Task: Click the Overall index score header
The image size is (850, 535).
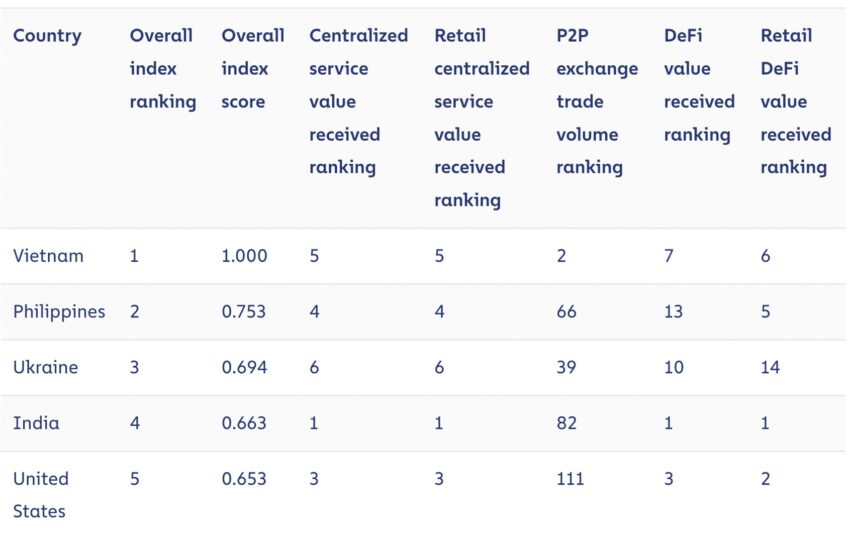Action: (x=253, y=68)
